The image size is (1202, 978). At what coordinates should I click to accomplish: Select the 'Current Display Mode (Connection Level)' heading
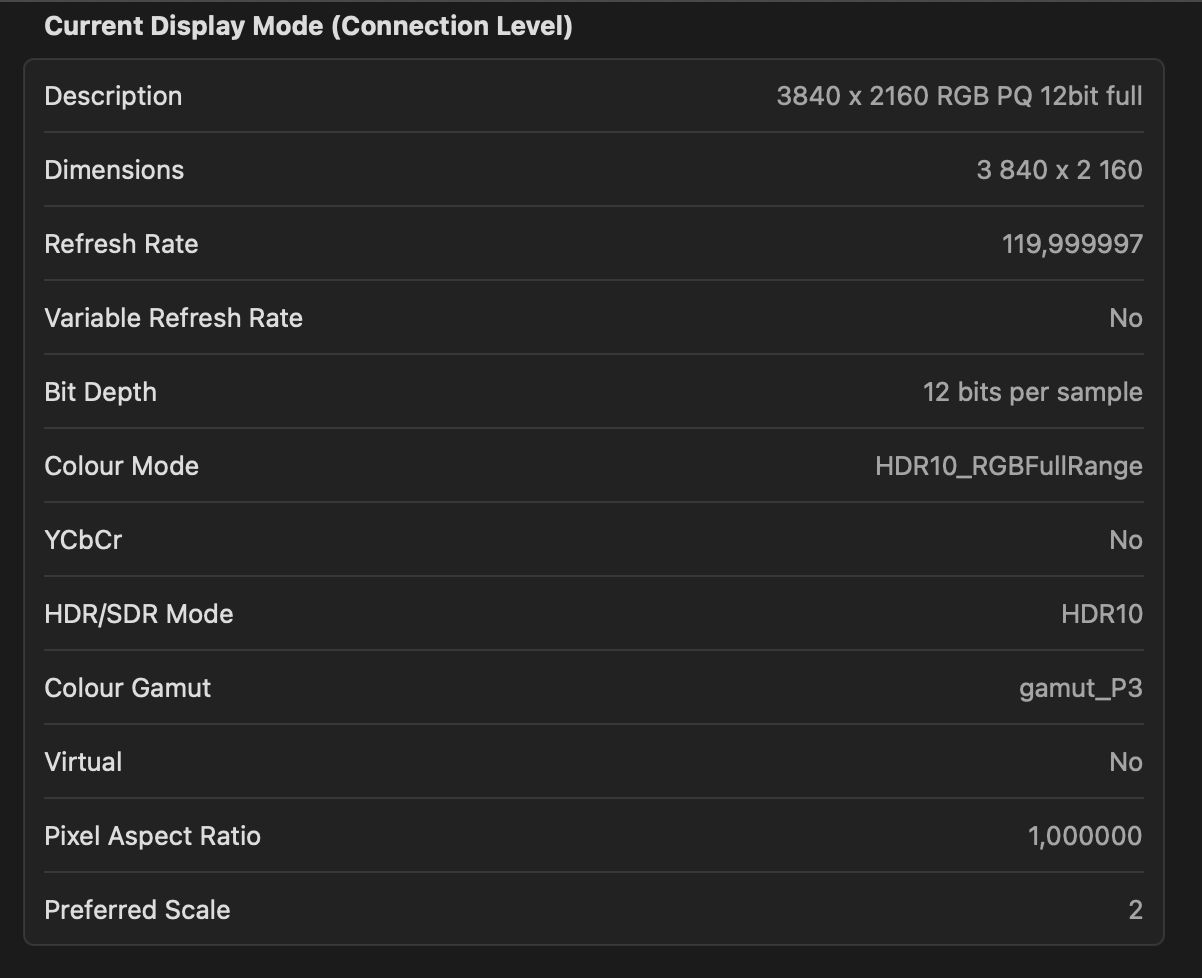[308, 26]
